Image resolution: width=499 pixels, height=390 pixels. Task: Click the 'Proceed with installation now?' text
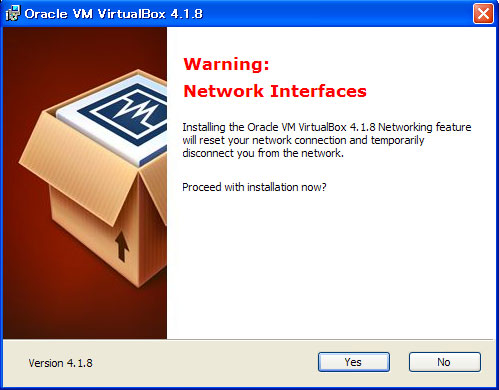(x=254, y=187)
